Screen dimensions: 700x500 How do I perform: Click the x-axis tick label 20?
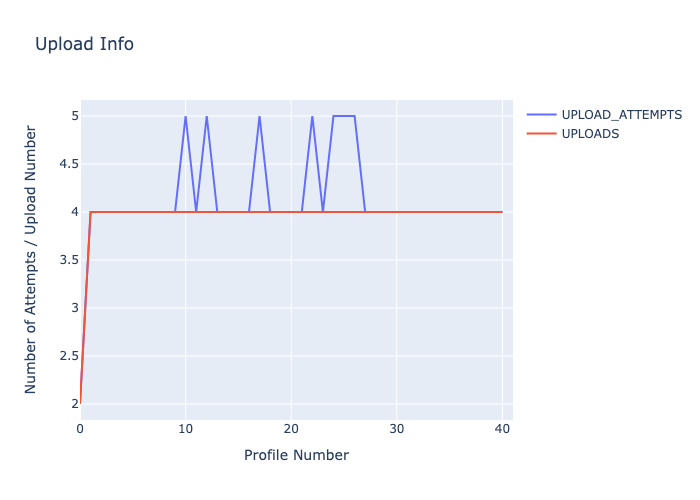[291, 429]
